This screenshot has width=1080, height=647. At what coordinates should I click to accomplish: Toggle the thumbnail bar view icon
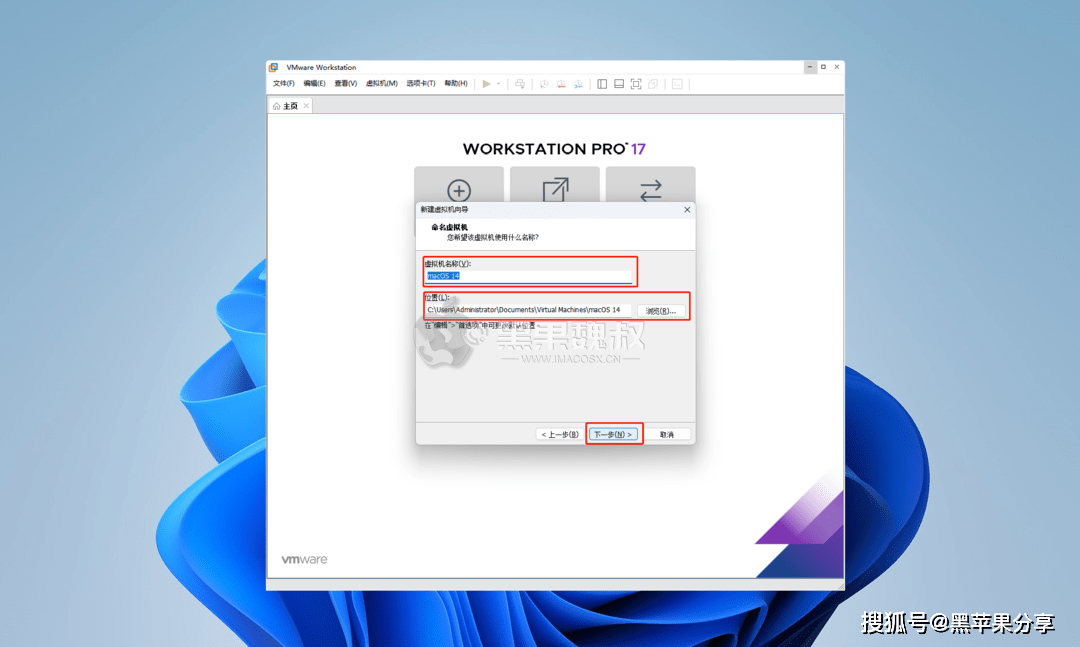click(619, 84)
